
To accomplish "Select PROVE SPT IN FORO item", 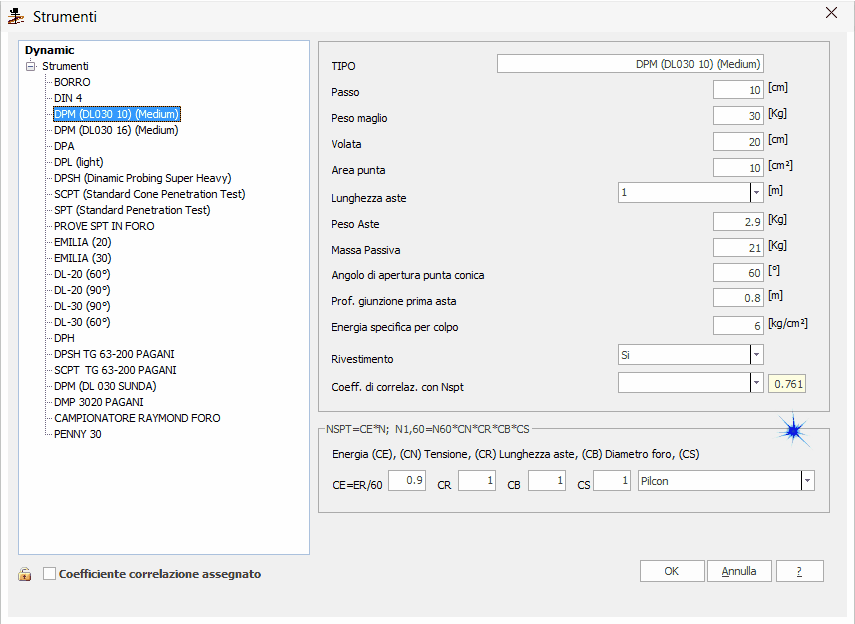I will tap(104, 226).
